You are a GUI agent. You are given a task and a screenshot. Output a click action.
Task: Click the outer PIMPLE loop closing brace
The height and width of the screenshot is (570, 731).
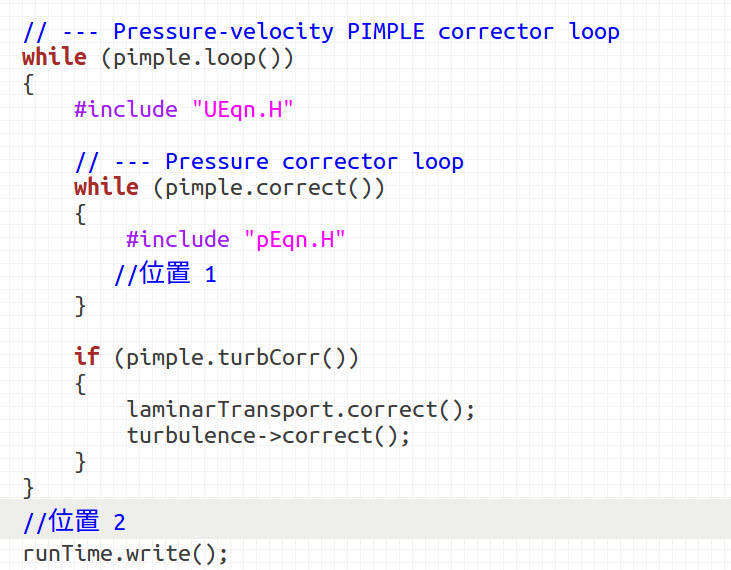(28, 488)
